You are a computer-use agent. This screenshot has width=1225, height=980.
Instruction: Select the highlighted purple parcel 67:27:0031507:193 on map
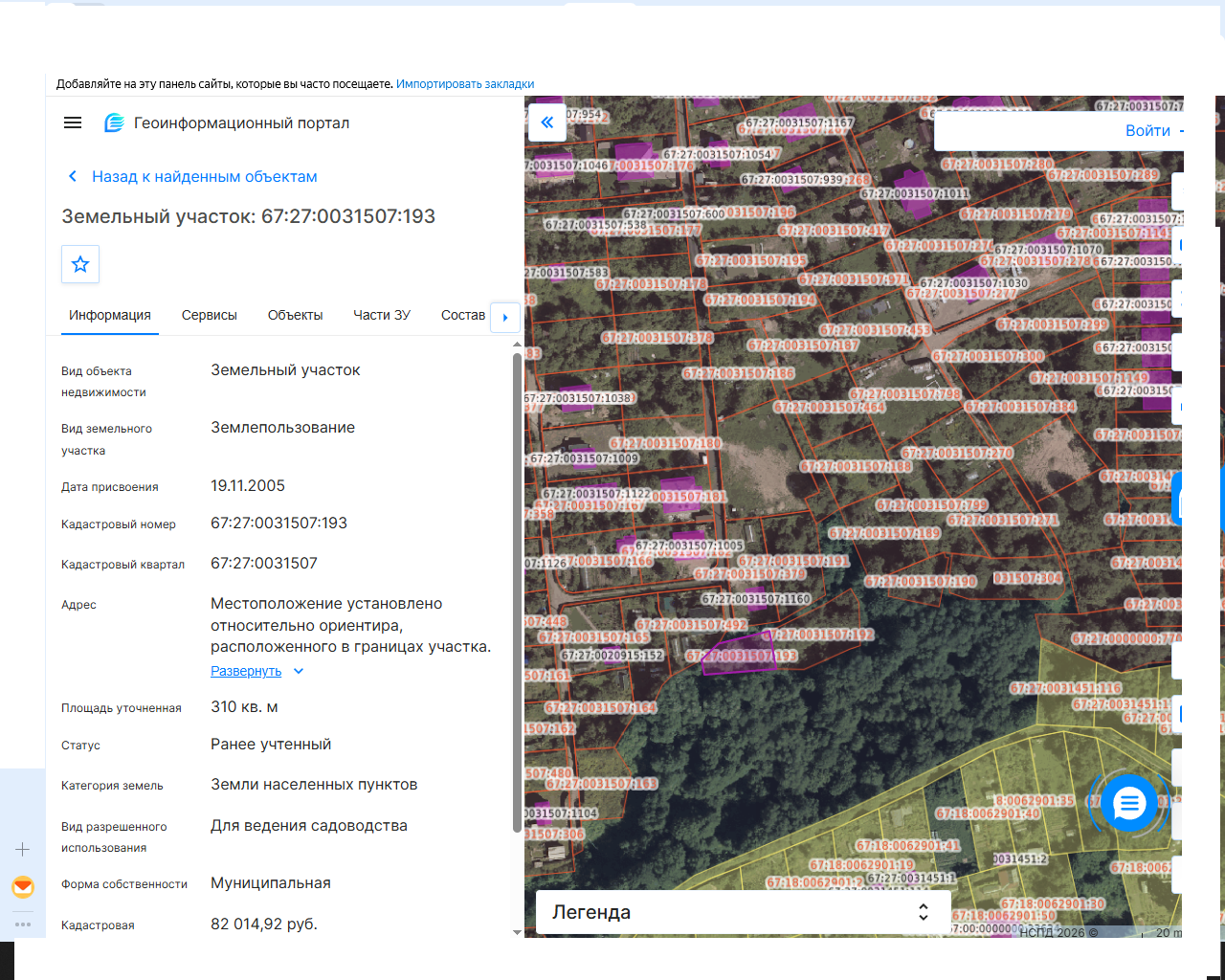click(x=737, y=653)
